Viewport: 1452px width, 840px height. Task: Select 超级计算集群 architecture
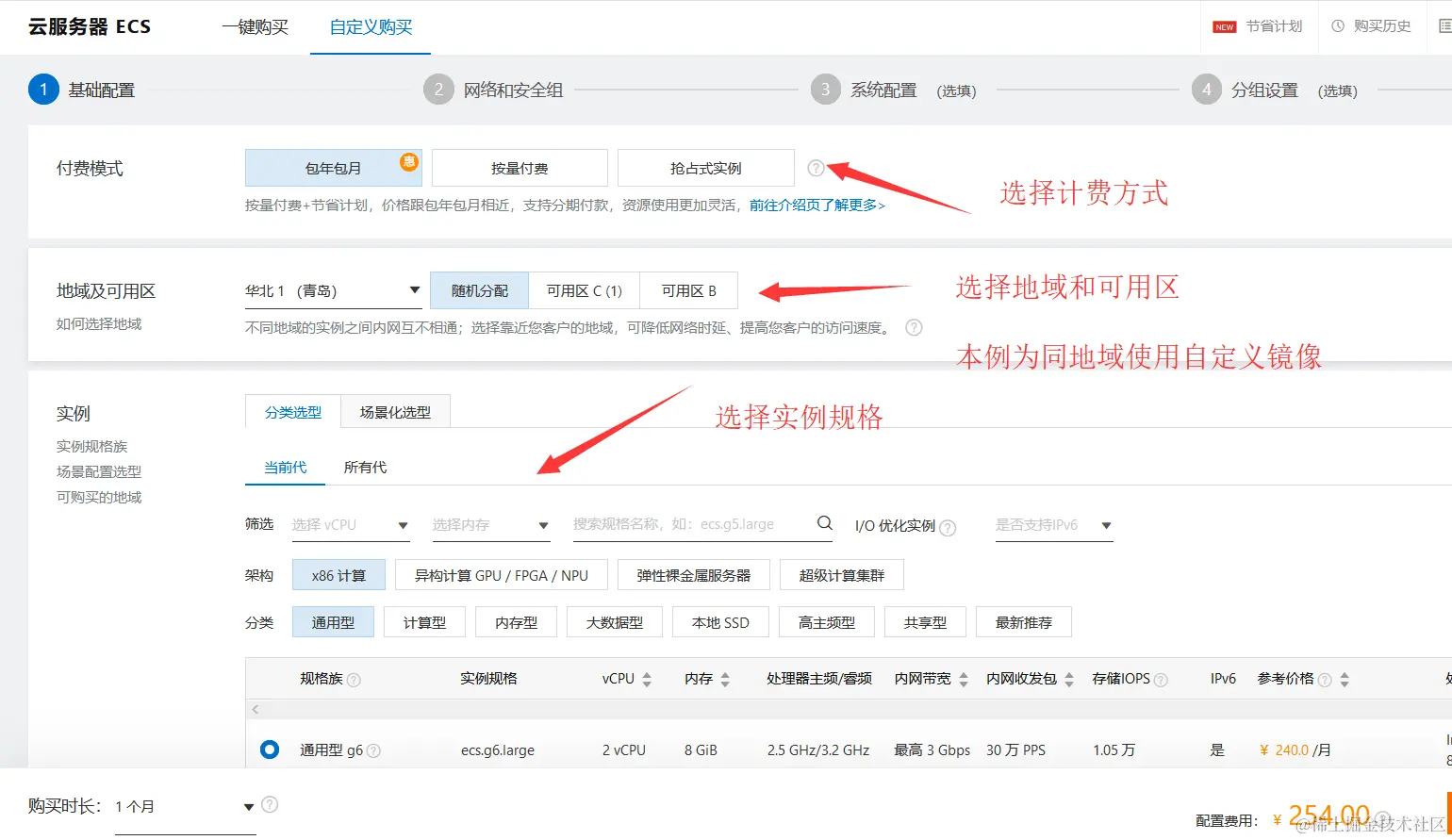click(842, 575)
